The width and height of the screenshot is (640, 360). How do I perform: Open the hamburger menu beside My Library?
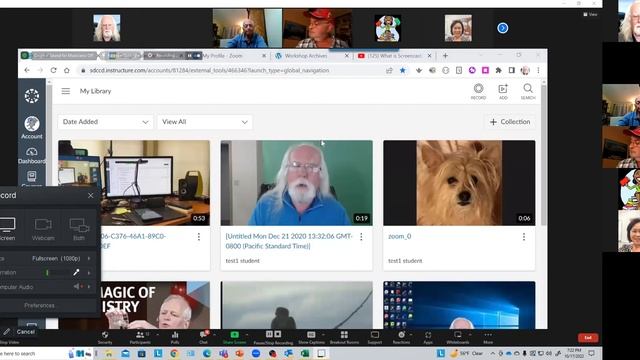click(66, 91)
